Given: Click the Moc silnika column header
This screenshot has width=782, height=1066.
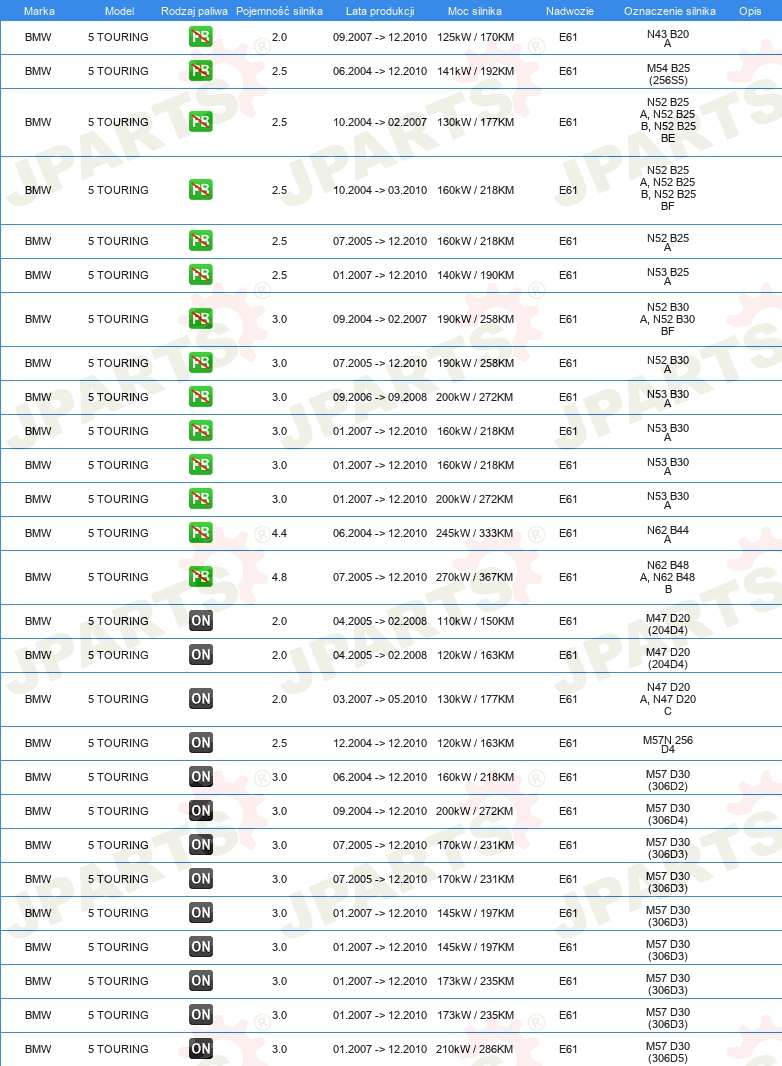Looking at the screenshot, I should pyautogui.click(x=475, y=11).
